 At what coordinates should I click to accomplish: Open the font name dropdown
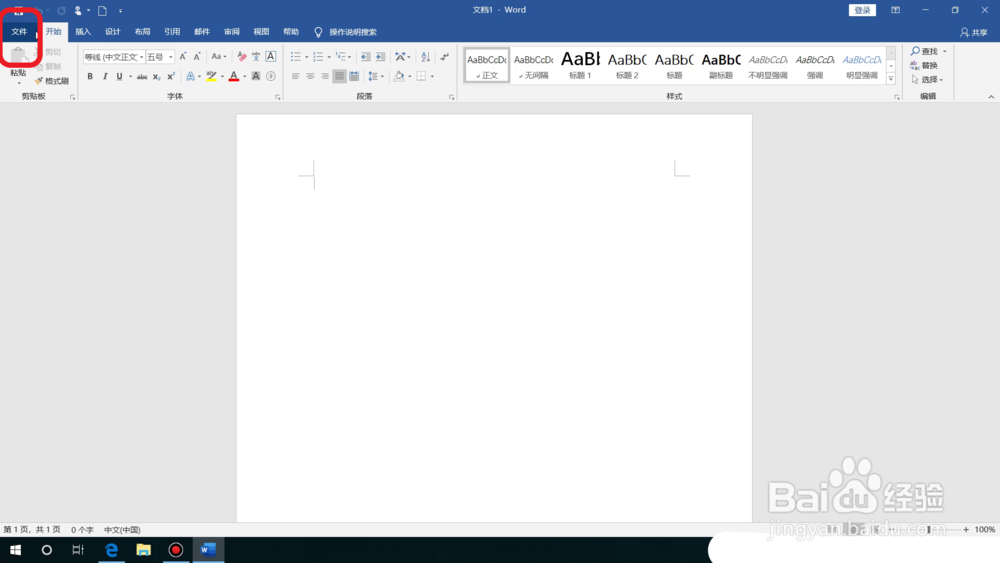[x=142, y=57]
